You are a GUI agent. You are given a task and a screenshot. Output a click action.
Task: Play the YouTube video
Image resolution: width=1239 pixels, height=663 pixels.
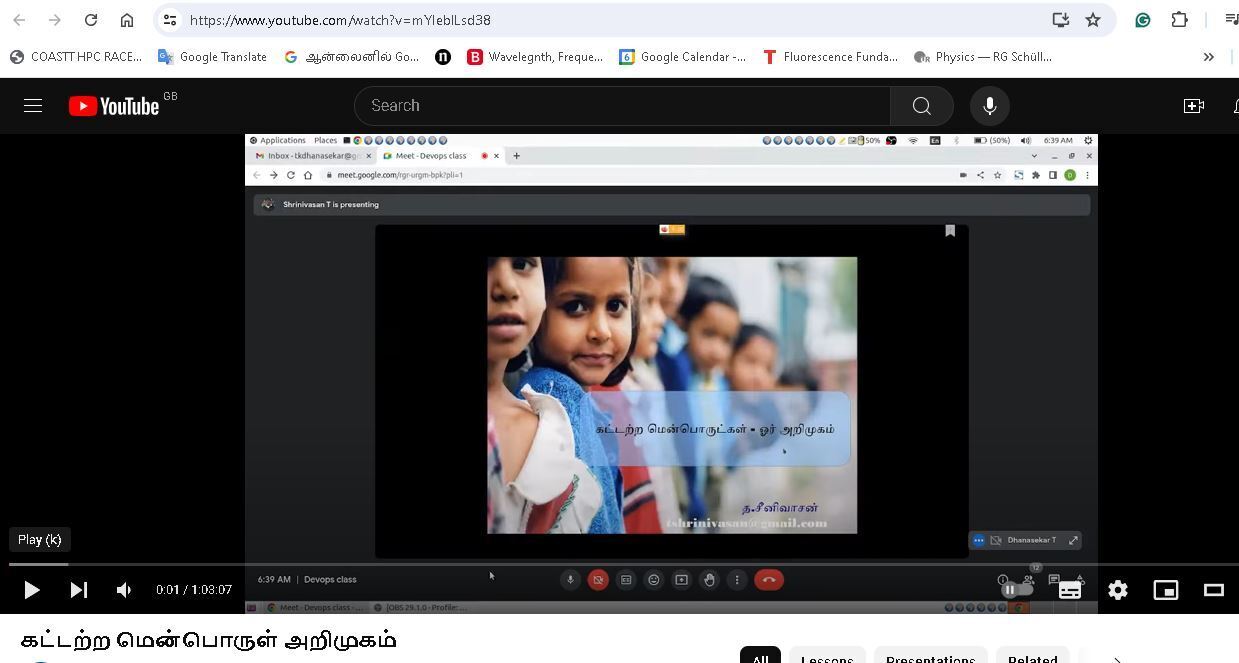click(31, 590)
